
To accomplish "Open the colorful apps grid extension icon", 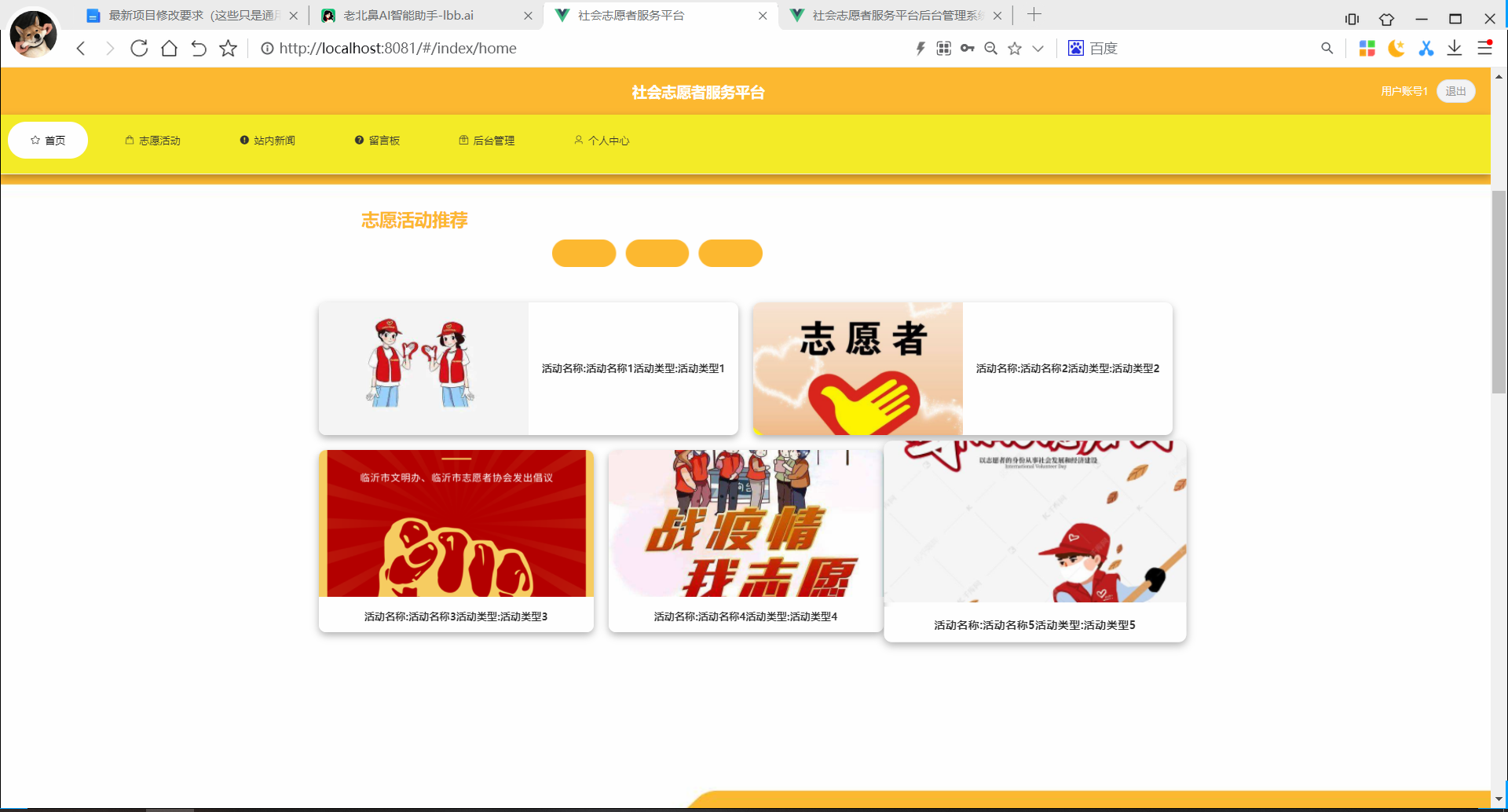I will click(1367, 49).
